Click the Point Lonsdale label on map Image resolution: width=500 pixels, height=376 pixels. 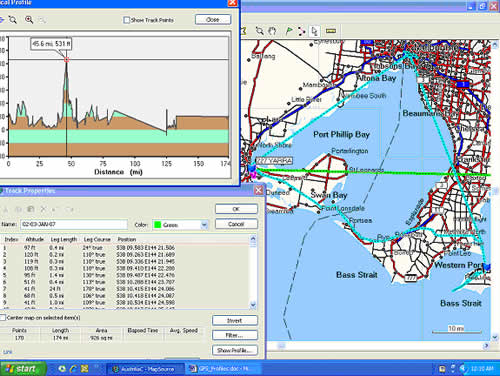[343, 208]
